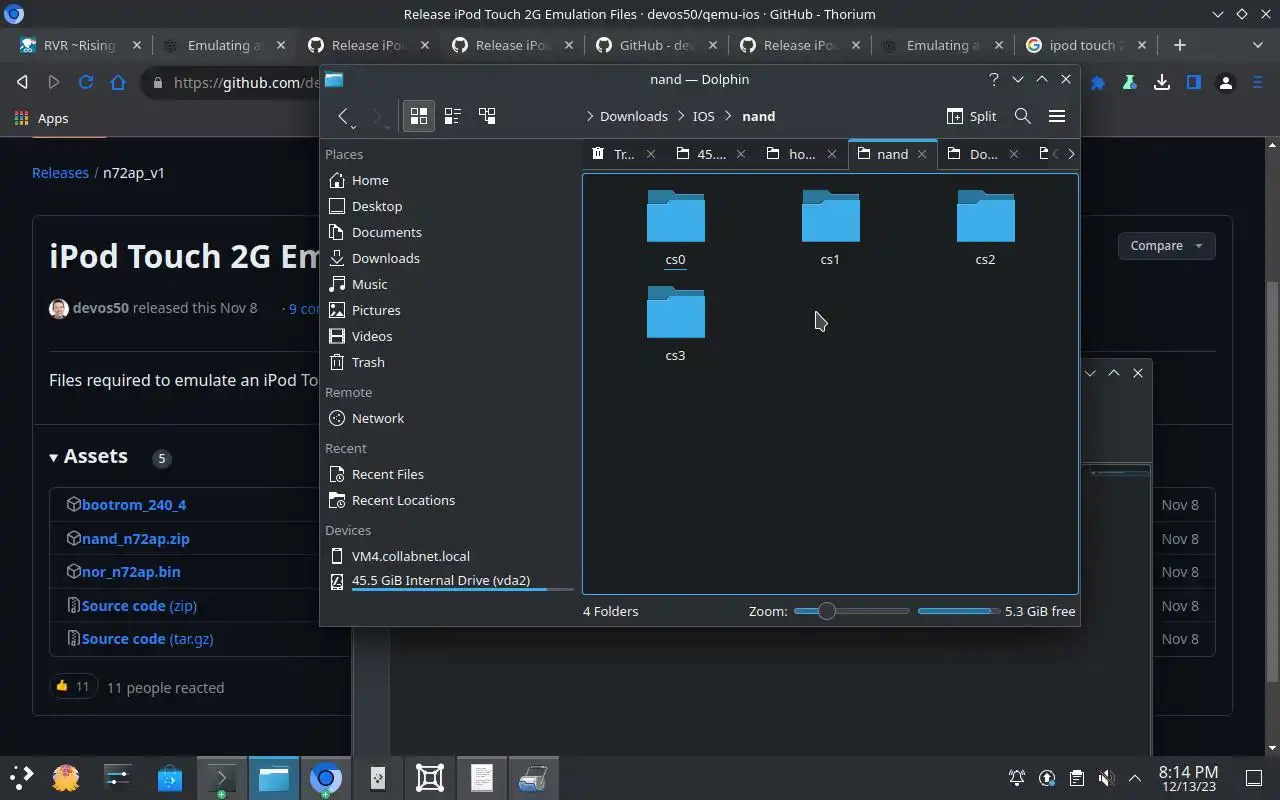Expand breadcrumb arrow before Downloads
1280x800 pixels.
coord(590,116)
